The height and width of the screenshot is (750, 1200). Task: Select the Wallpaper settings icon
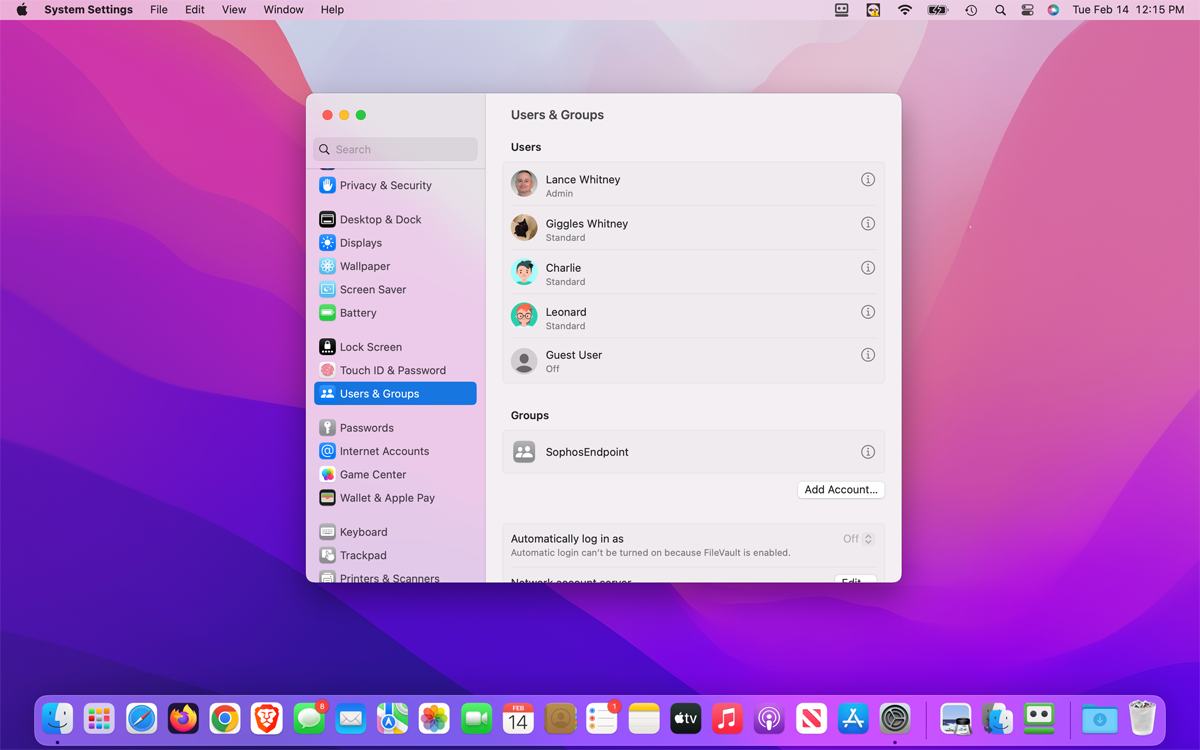coord(327,265)
